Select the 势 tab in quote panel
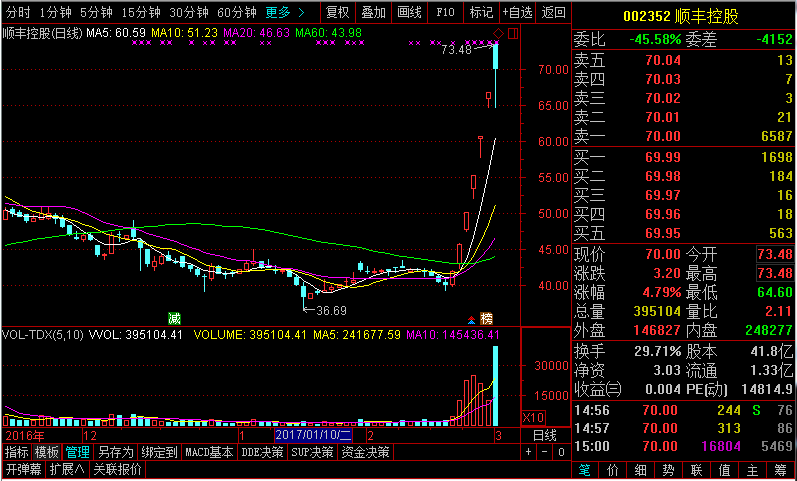Image resolution: width=797 pixels, height=481 pixels. coord(668,470)
